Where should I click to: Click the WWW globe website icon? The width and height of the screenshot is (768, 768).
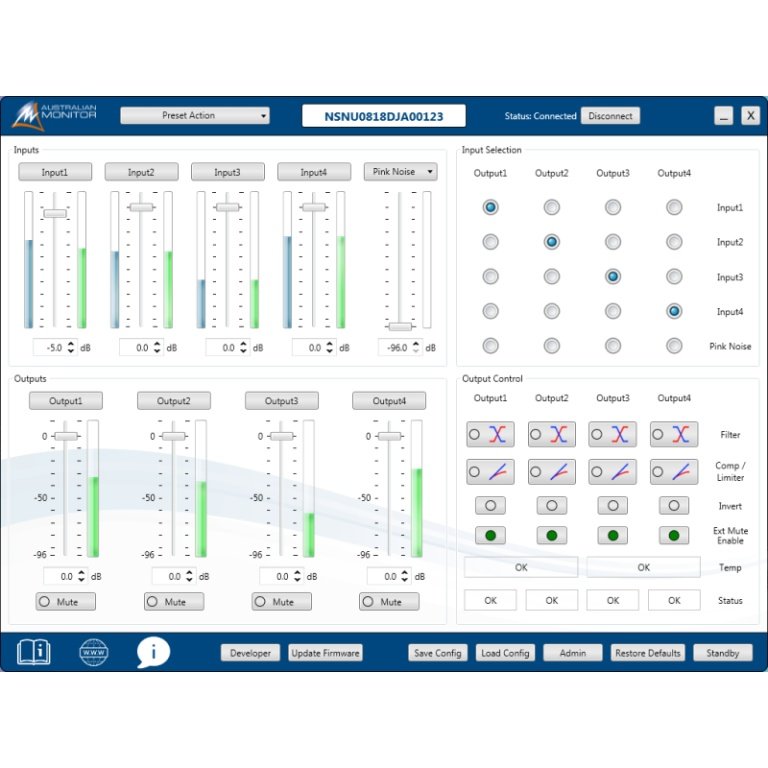(x=94, y=652)
